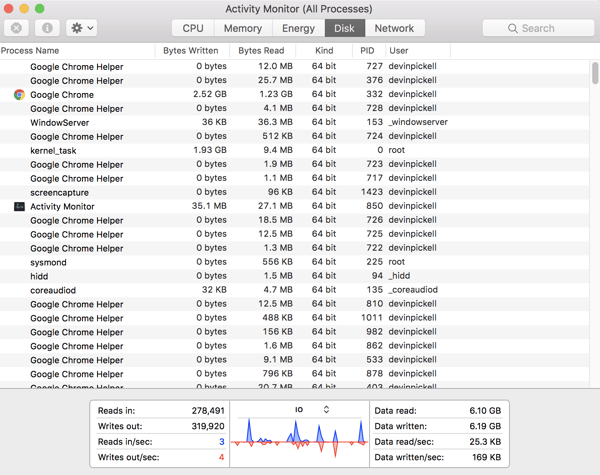The width and height of the screenshot is (600, 475).
Task: Click the Quit Process toolbar icon
Action: coord(16,28)
